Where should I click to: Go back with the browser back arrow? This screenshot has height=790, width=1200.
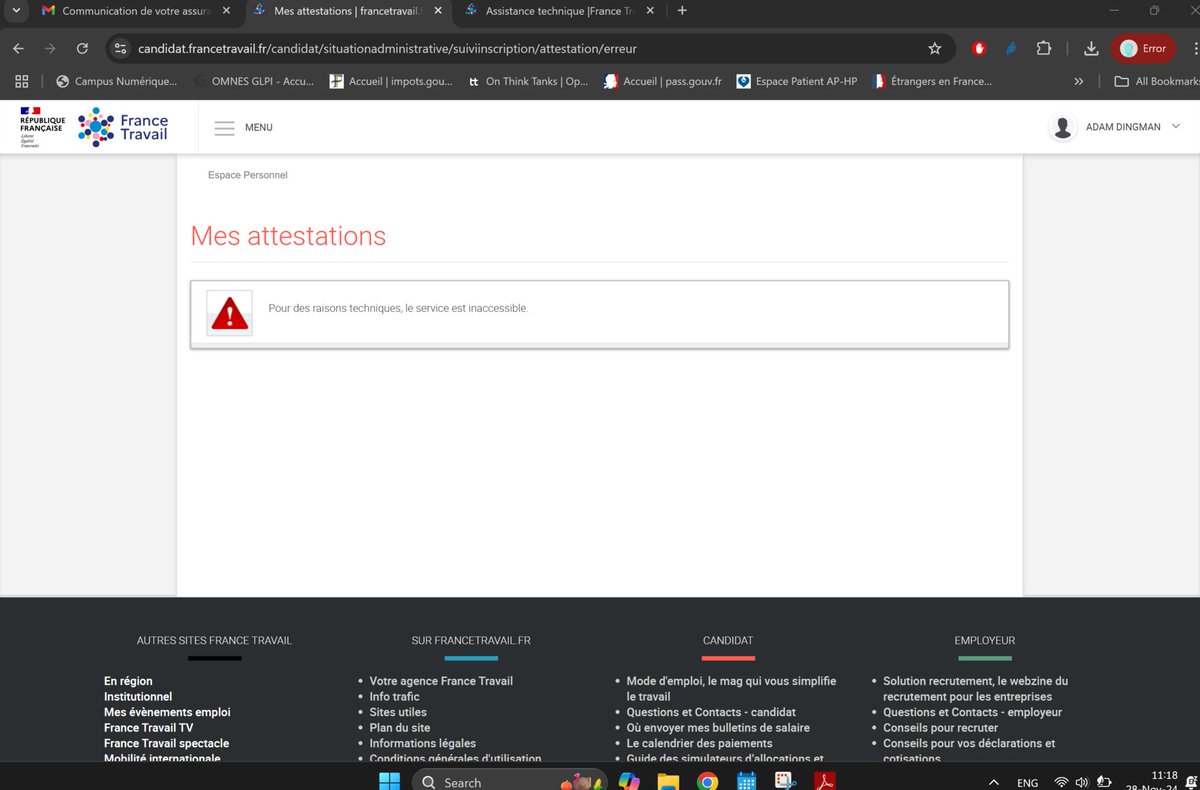click(18, 48)
